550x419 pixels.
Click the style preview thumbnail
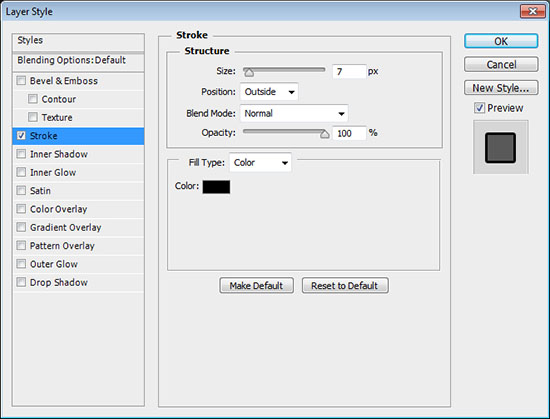(501, 148)
